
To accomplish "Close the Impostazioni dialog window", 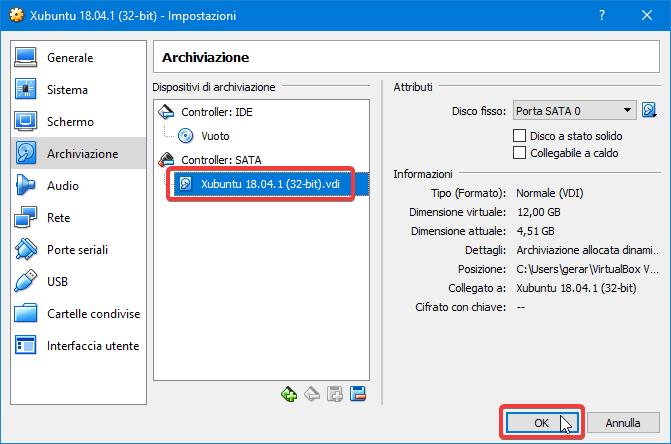I will (x=647, y=15).
